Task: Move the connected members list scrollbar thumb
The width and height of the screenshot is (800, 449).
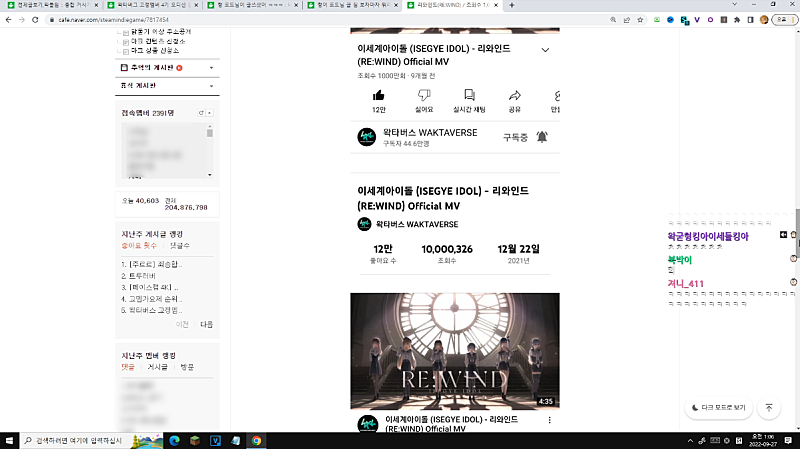Action: (x=210, y=133)
